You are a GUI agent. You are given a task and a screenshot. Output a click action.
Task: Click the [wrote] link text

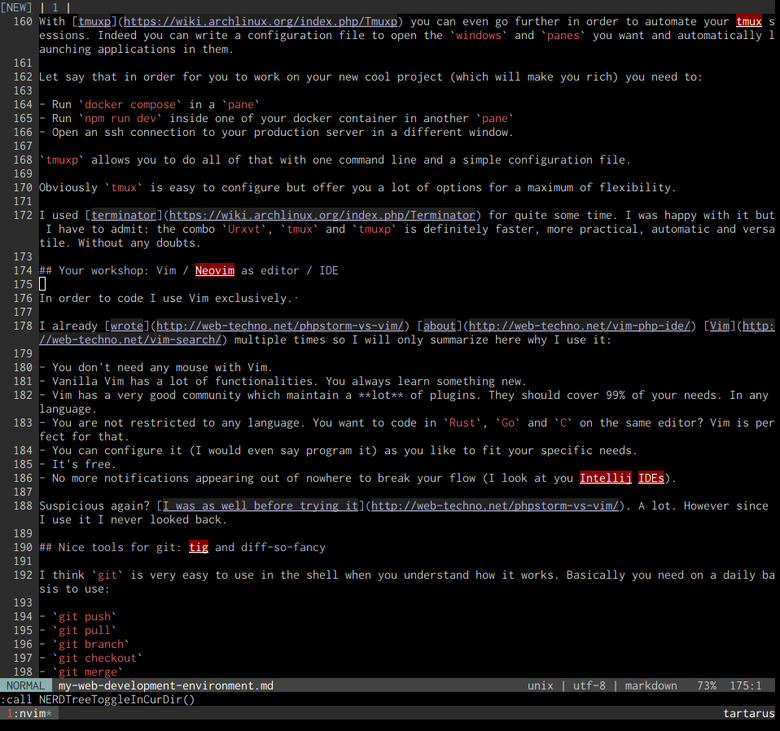pyautogui.click(x=127, y=326)
